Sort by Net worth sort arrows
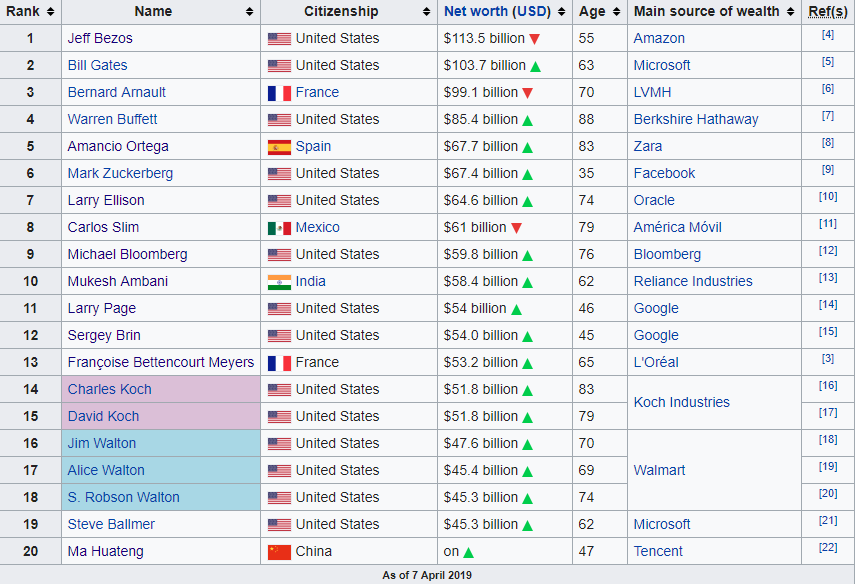This screenshot has width=858, height=584. [x=561, y=11]
